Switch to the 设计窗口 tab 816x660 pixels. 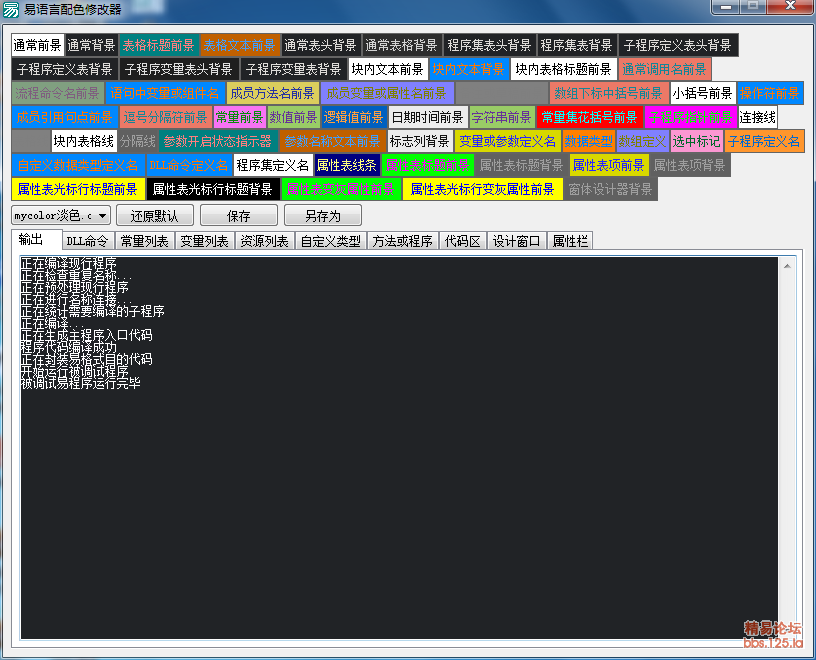point(517,241)
